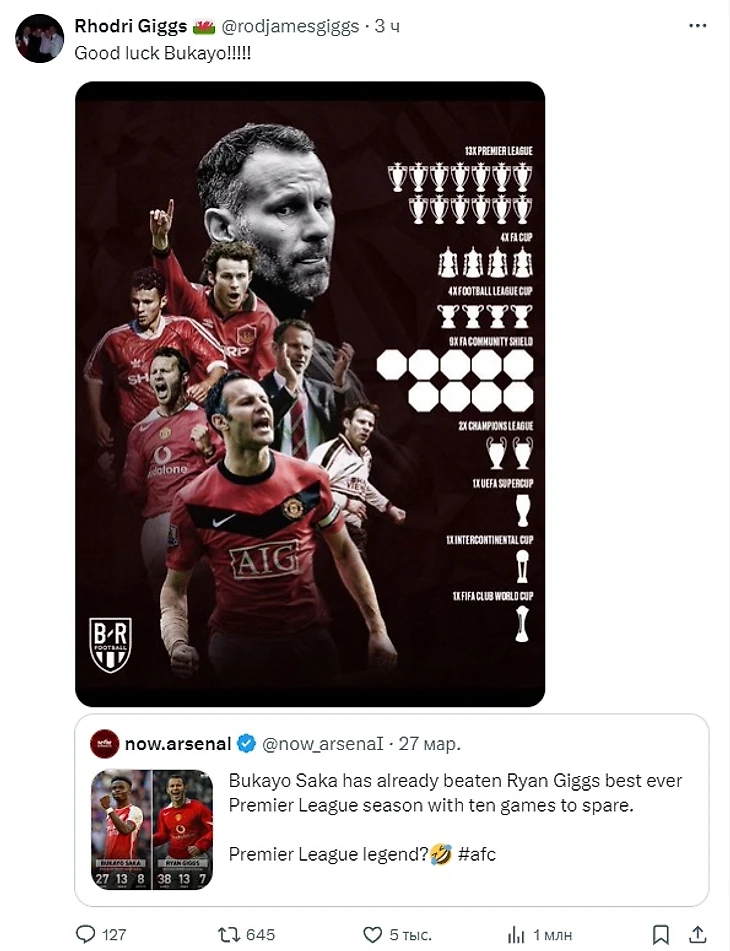
Task: Open the Rhodri Giggs display name
Action: point(130,26)
